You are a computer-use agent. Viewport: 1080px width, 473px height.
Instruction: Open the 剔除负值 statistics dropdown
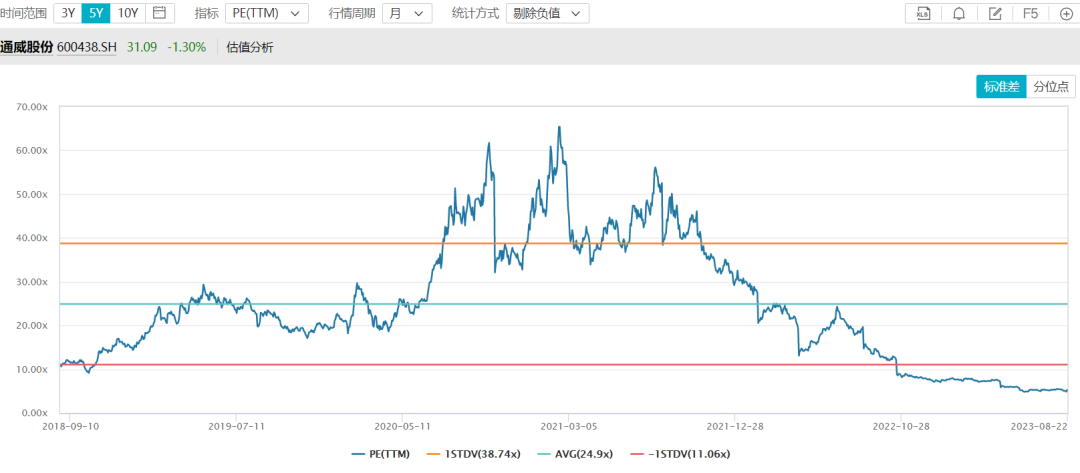tap(547, 13)
